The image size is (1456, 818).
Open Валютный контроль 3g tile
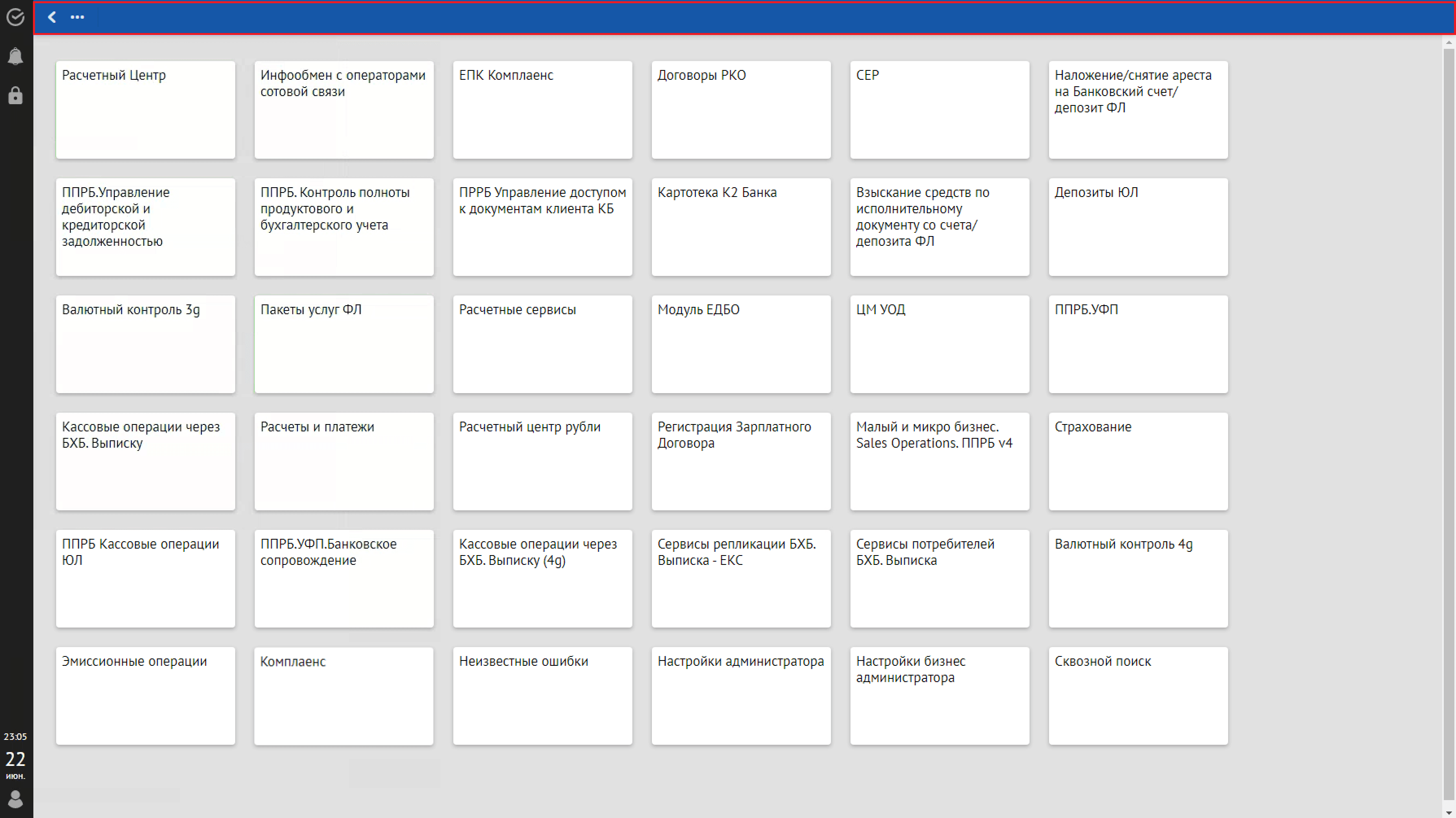coord(145,344)
